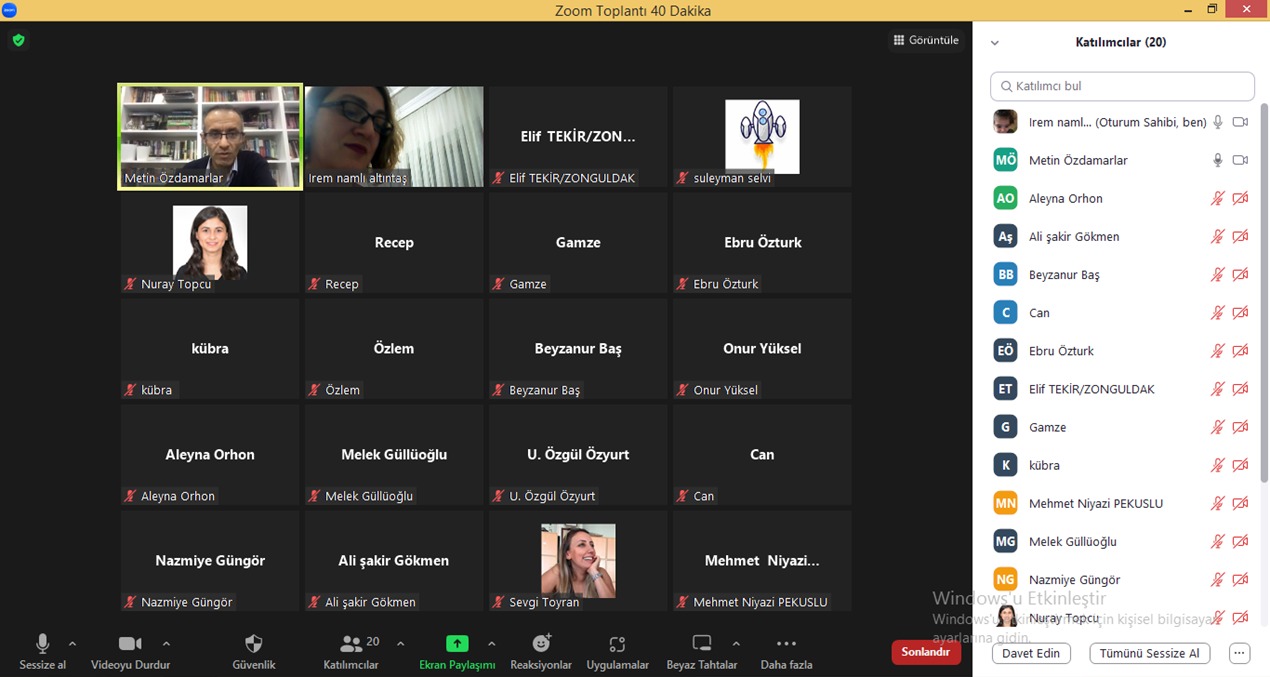Click the Daha fazla three-dots icon

[x=786, y=644]
